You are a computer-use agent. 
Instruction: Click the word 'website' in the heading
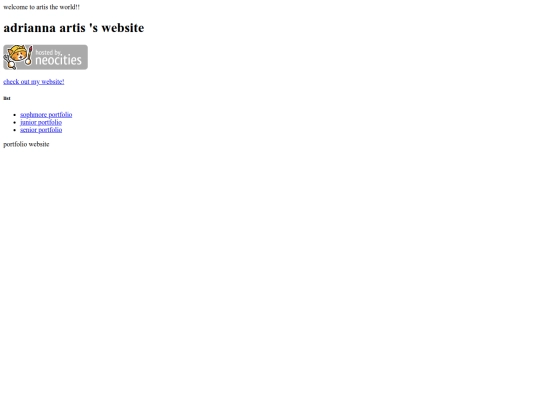(x=123, y=28)
